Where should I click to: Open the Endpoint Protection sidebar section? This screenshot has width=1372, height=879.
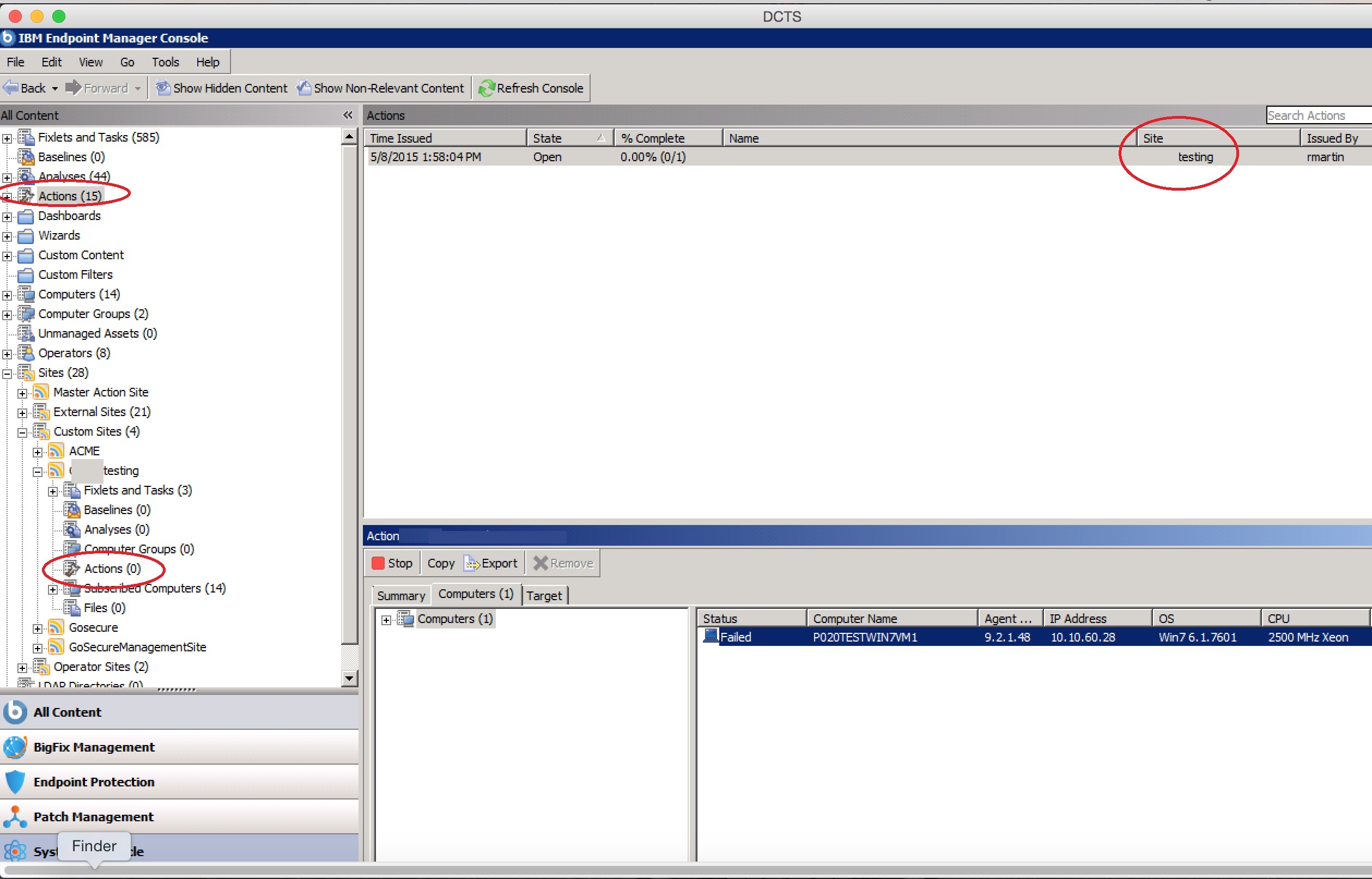pos(93,782)
